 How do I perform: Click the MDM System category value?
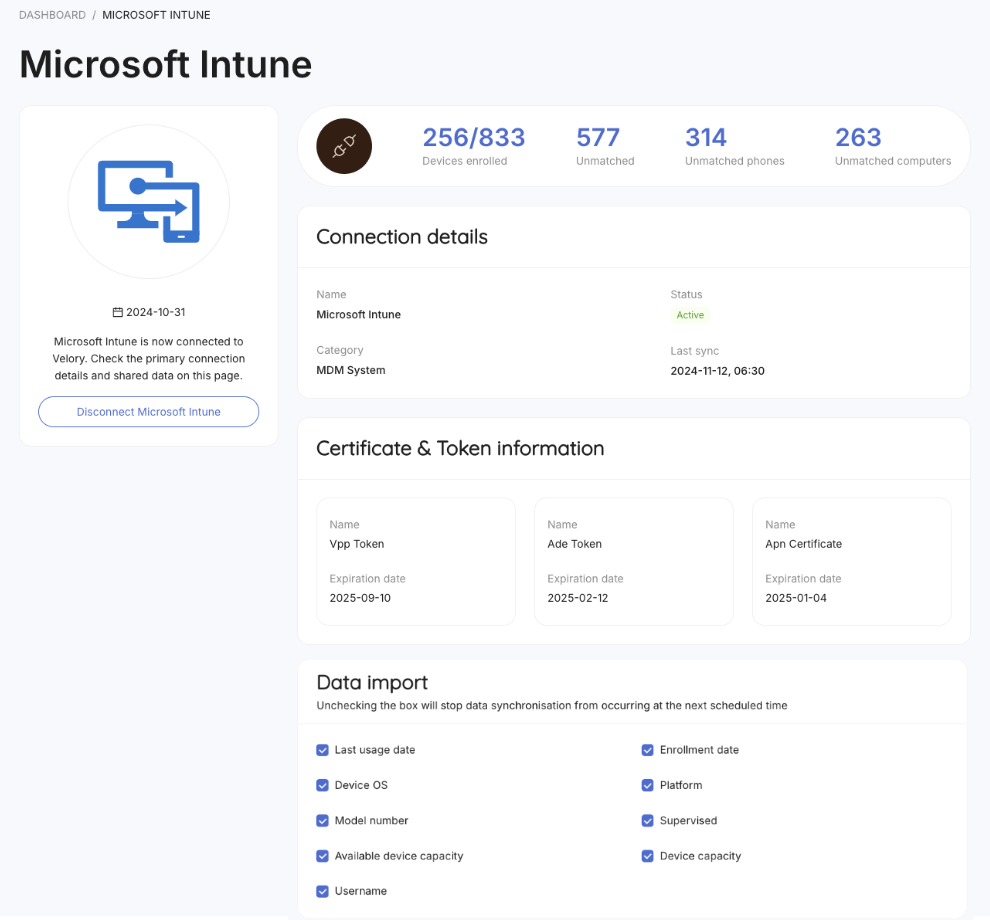coord(350,370)
